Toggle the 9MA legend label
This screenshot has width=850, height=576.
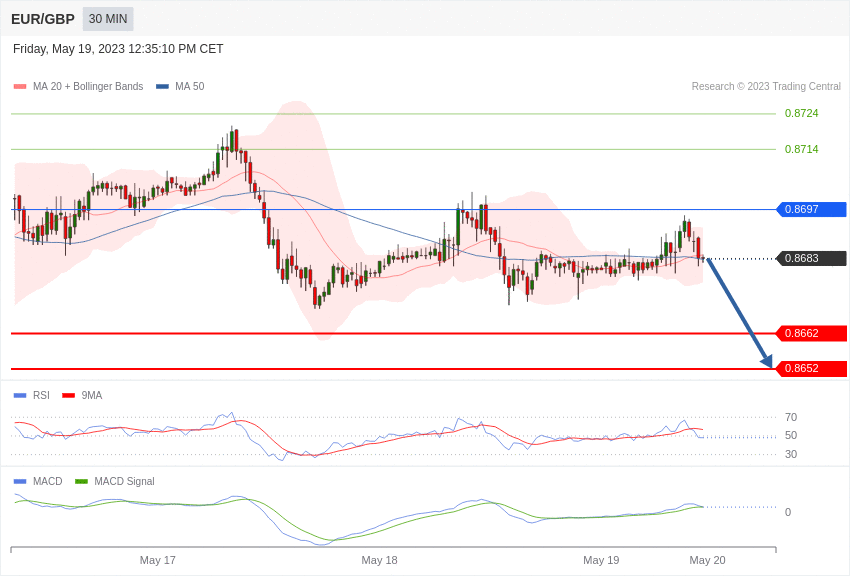pyautogui.click(x=92, y=396)
